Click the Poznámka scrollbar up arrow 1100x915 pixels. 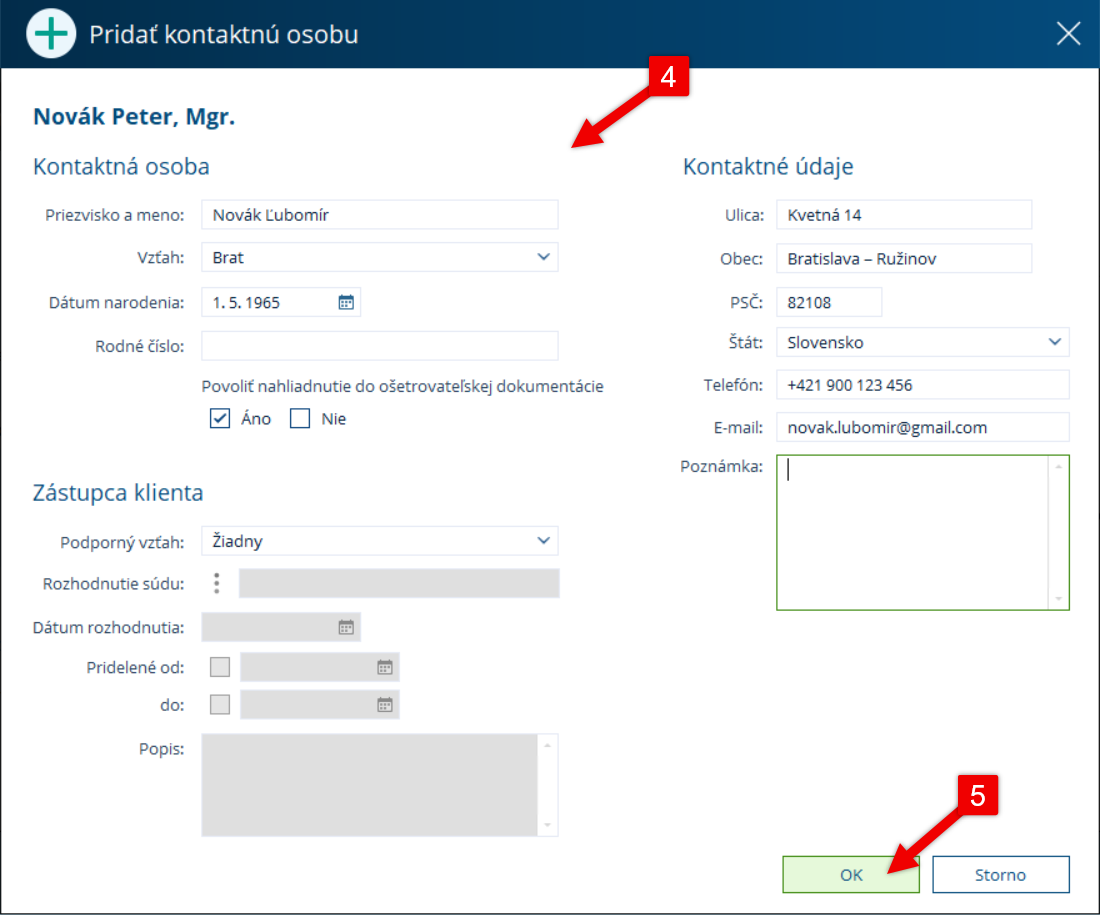pos(1059,467)
